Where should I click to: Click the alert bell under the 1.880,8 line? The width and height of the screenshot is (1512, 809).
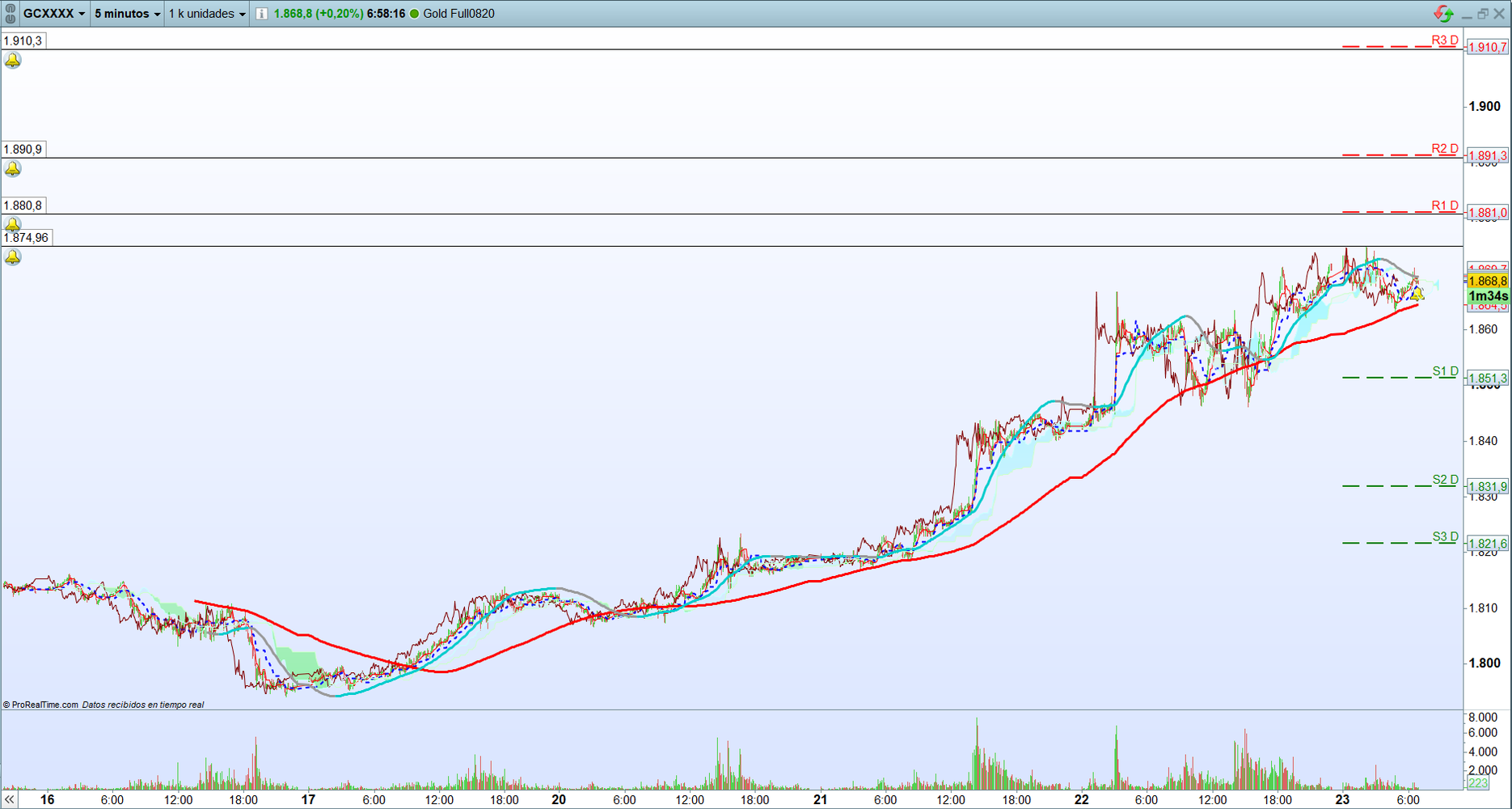point(13,224)
